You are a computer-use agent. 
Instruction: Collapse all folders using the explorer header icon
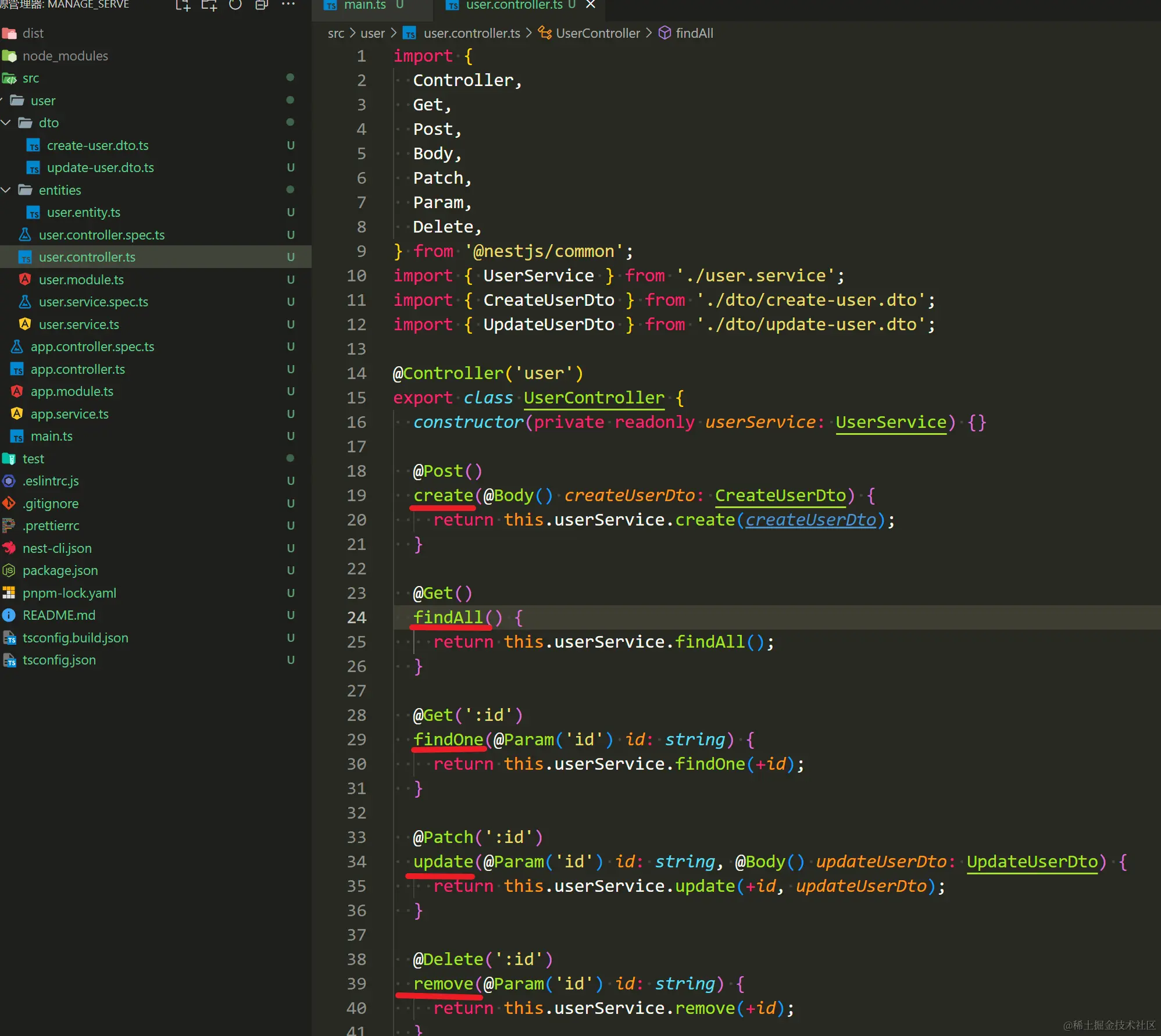tap(262, 5)
